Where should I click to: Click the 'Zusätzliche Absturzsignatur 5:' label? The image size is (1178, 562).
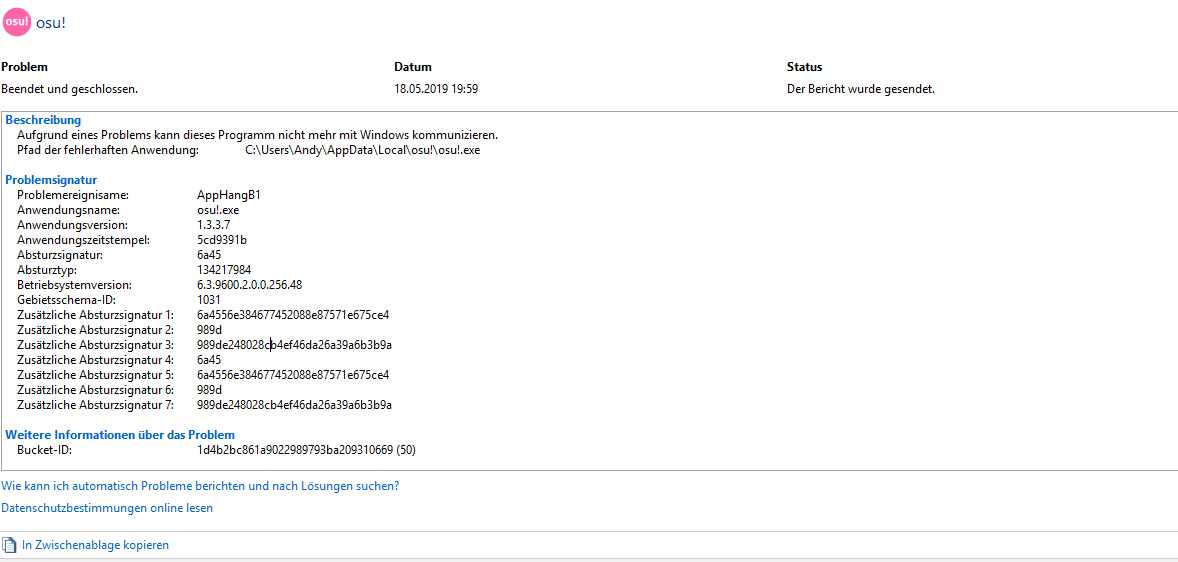point(95,375)
